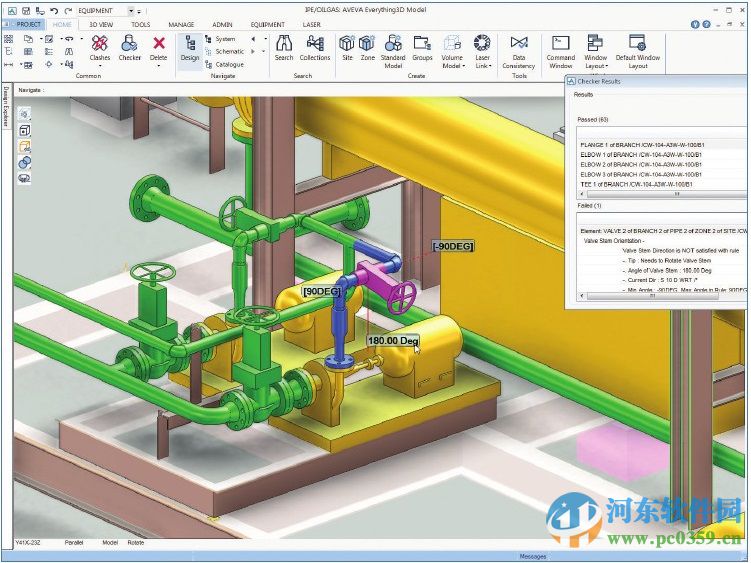Open the Design Explorer side panel
This screenshot has height=563, width=751.
click(6, 106)
